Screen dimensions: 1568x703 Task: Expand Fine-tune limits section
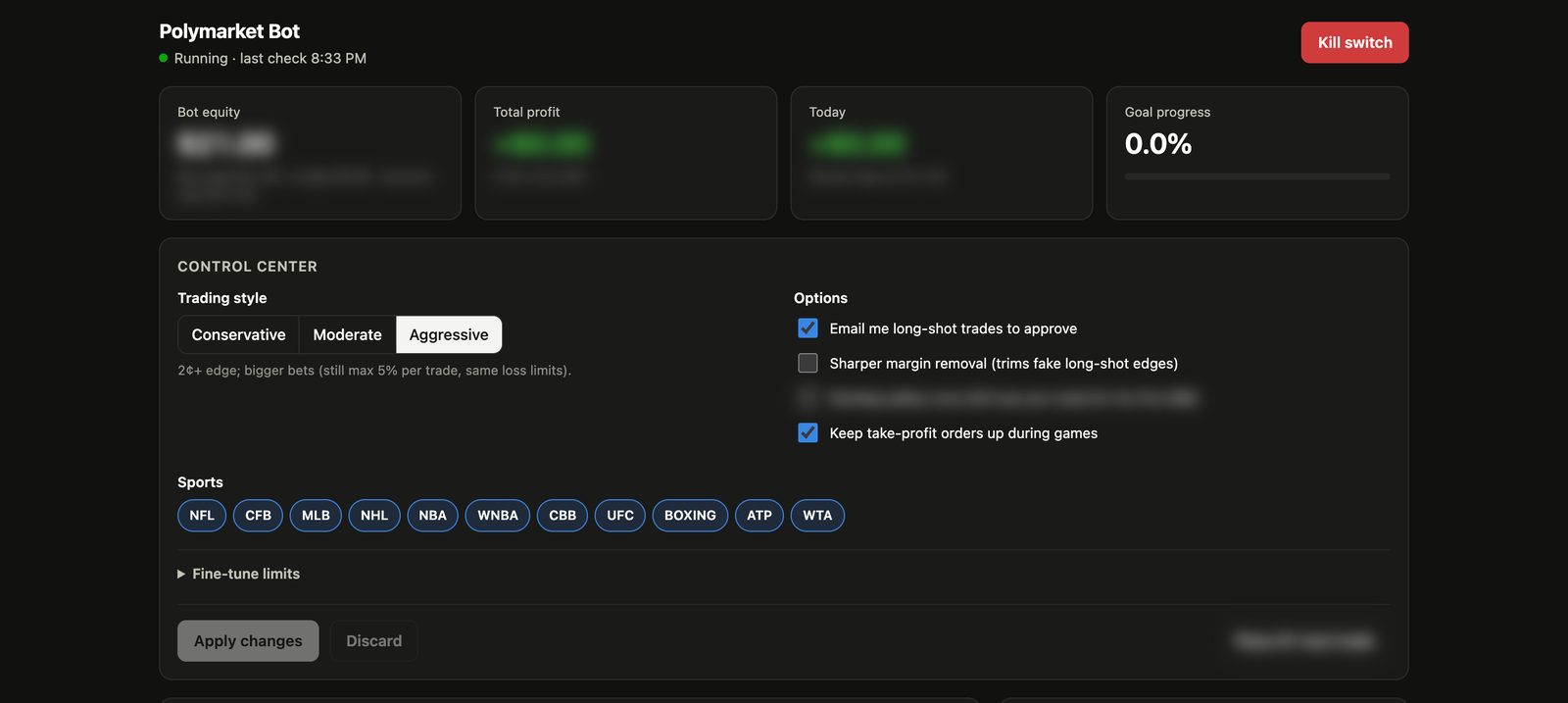click(x=238, y=574)
